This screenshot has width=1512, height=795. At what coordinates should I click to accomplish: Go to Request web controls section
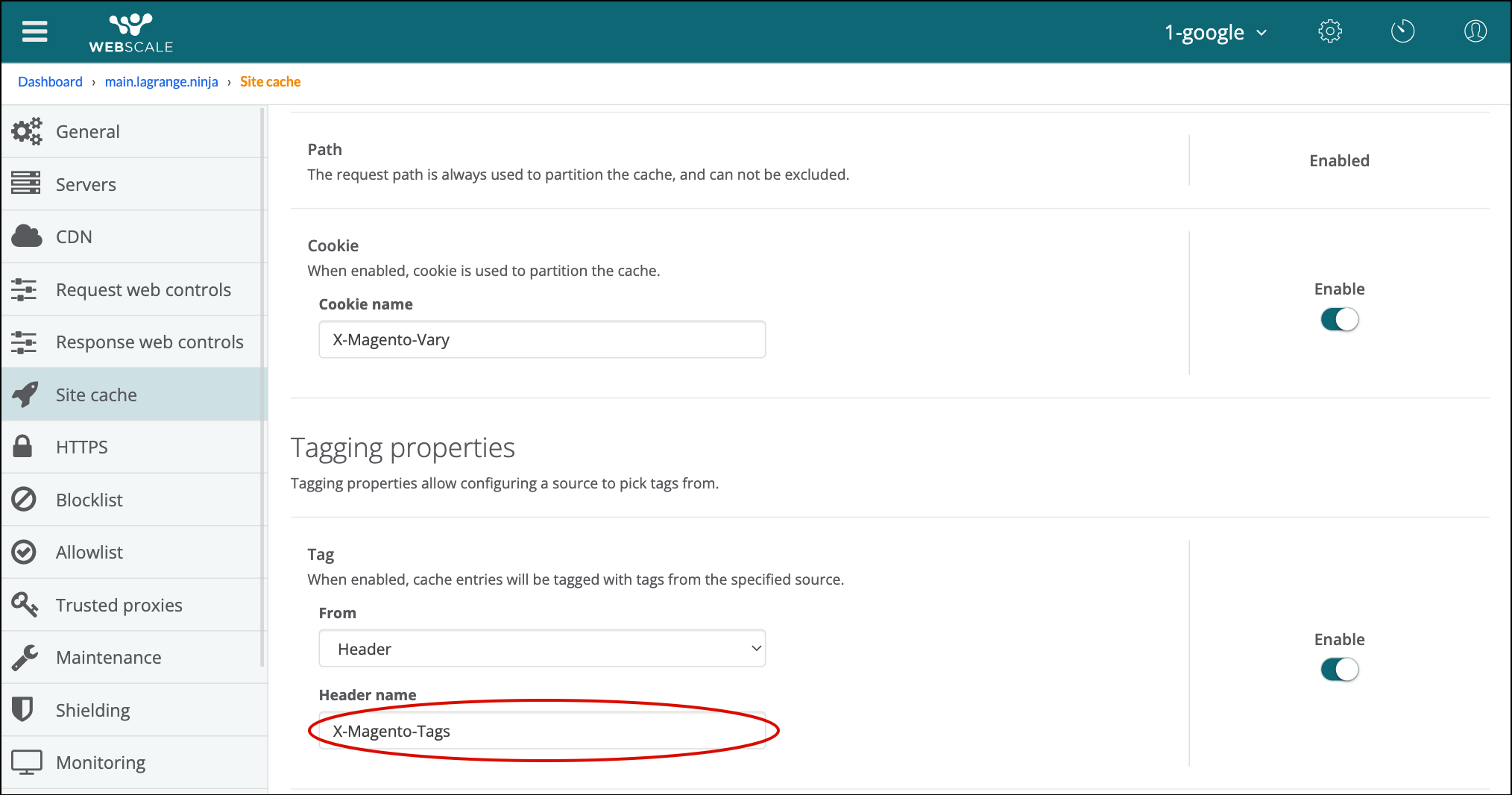(x=143, y=289)
